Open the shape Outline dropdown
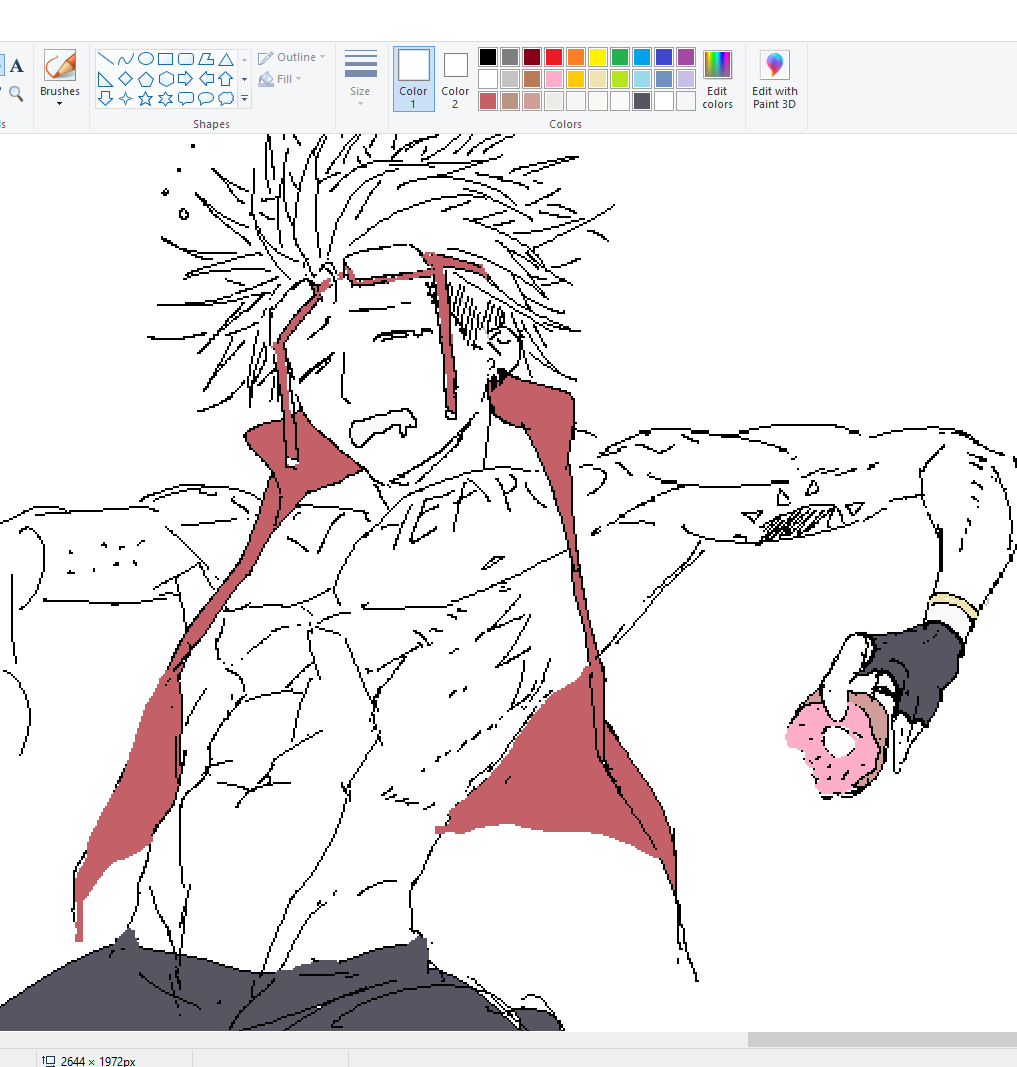This screenshot has width=1017, height=1067. point(292,57)
